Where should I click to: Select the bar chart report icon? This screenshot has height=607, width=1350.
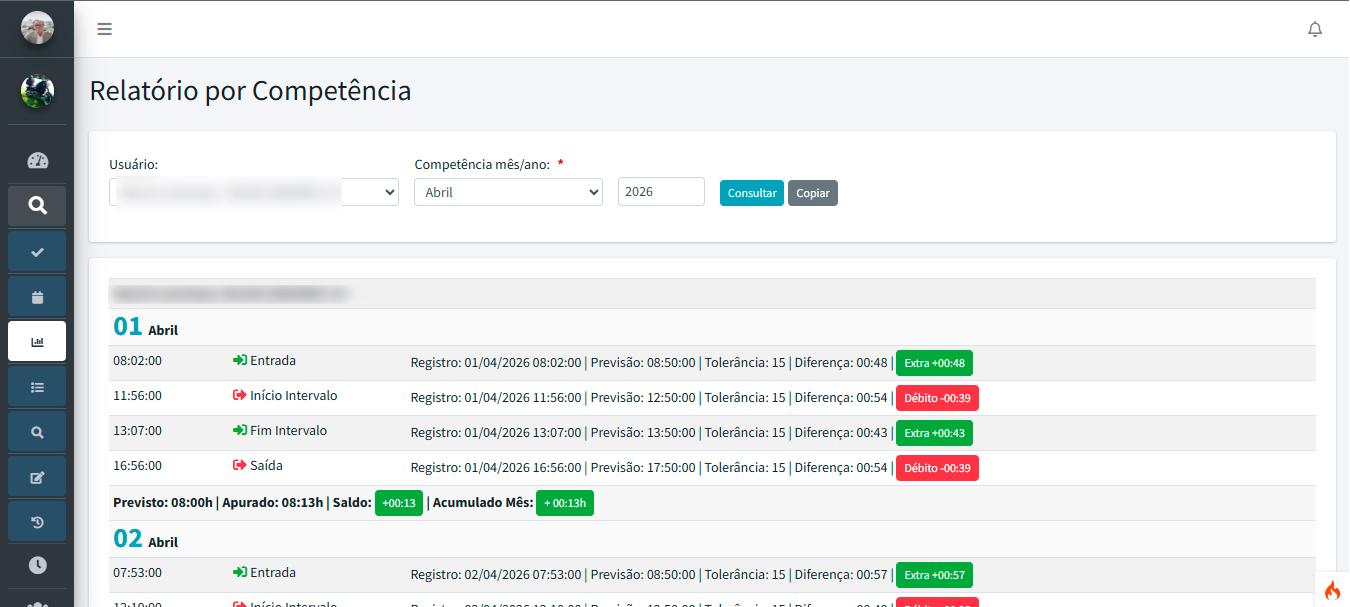[x=37, y=341]
